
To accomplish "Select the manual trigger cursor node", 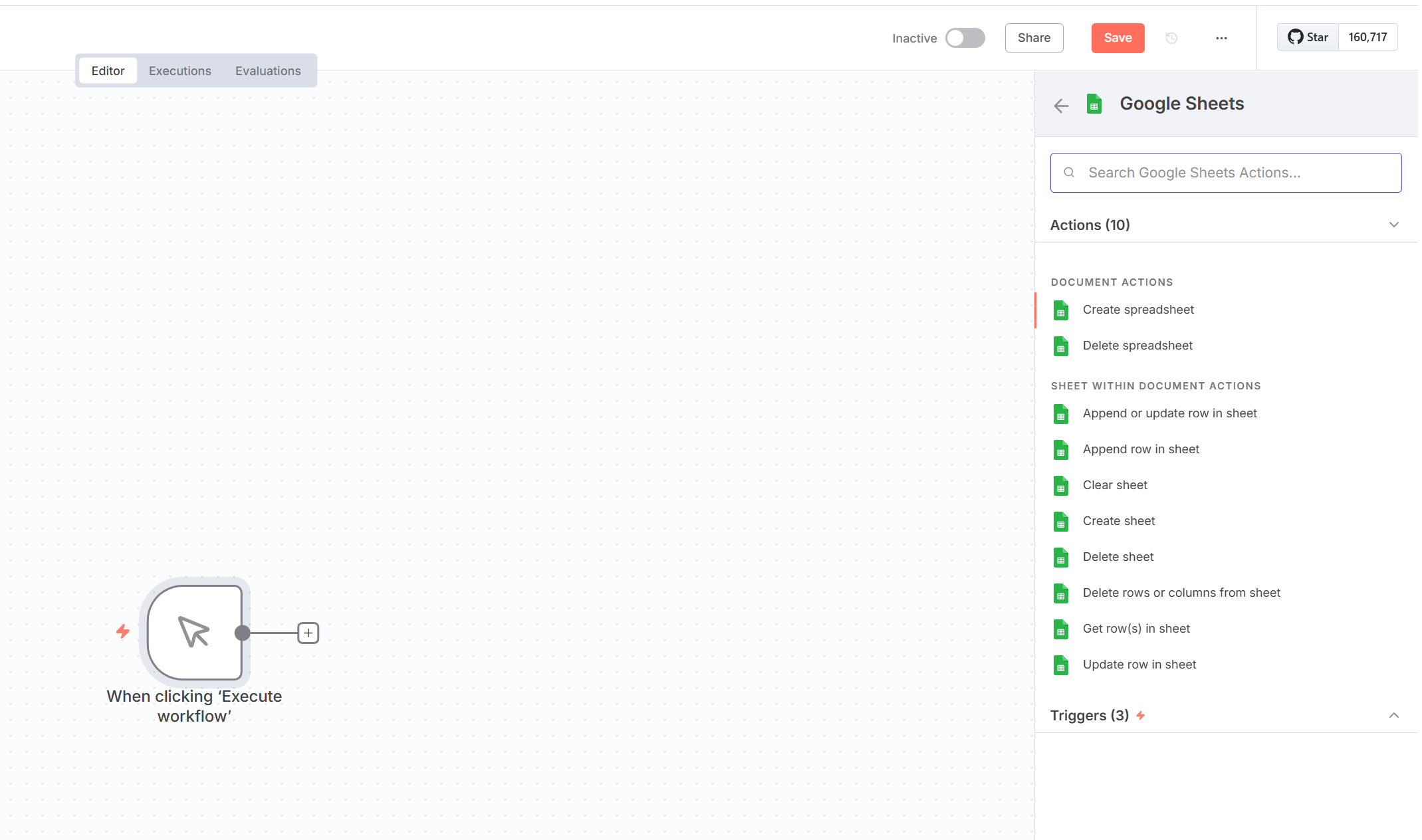I will coord(194,632).
